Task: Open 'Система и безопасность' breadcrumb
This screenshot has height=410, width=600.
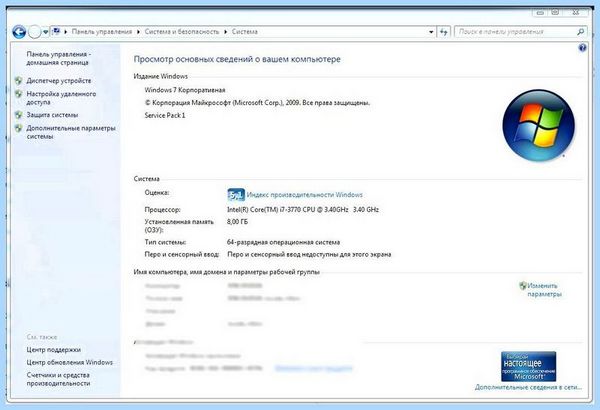Action: (182, 32)
